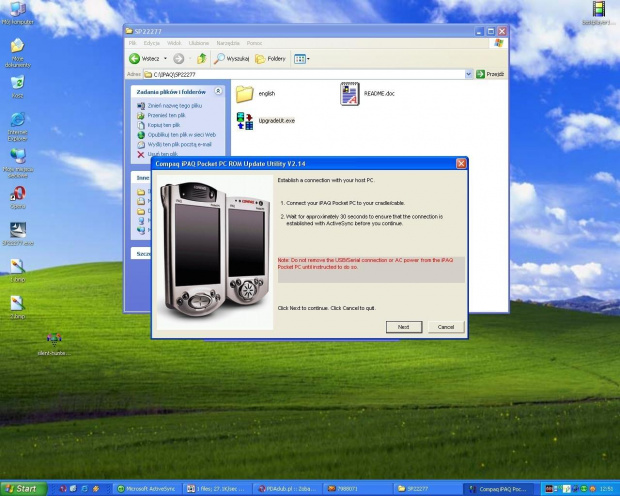The height and width of the screenshot is (496, 620).
Task: Open the Views button dropdown
Action: click(301, 59)
